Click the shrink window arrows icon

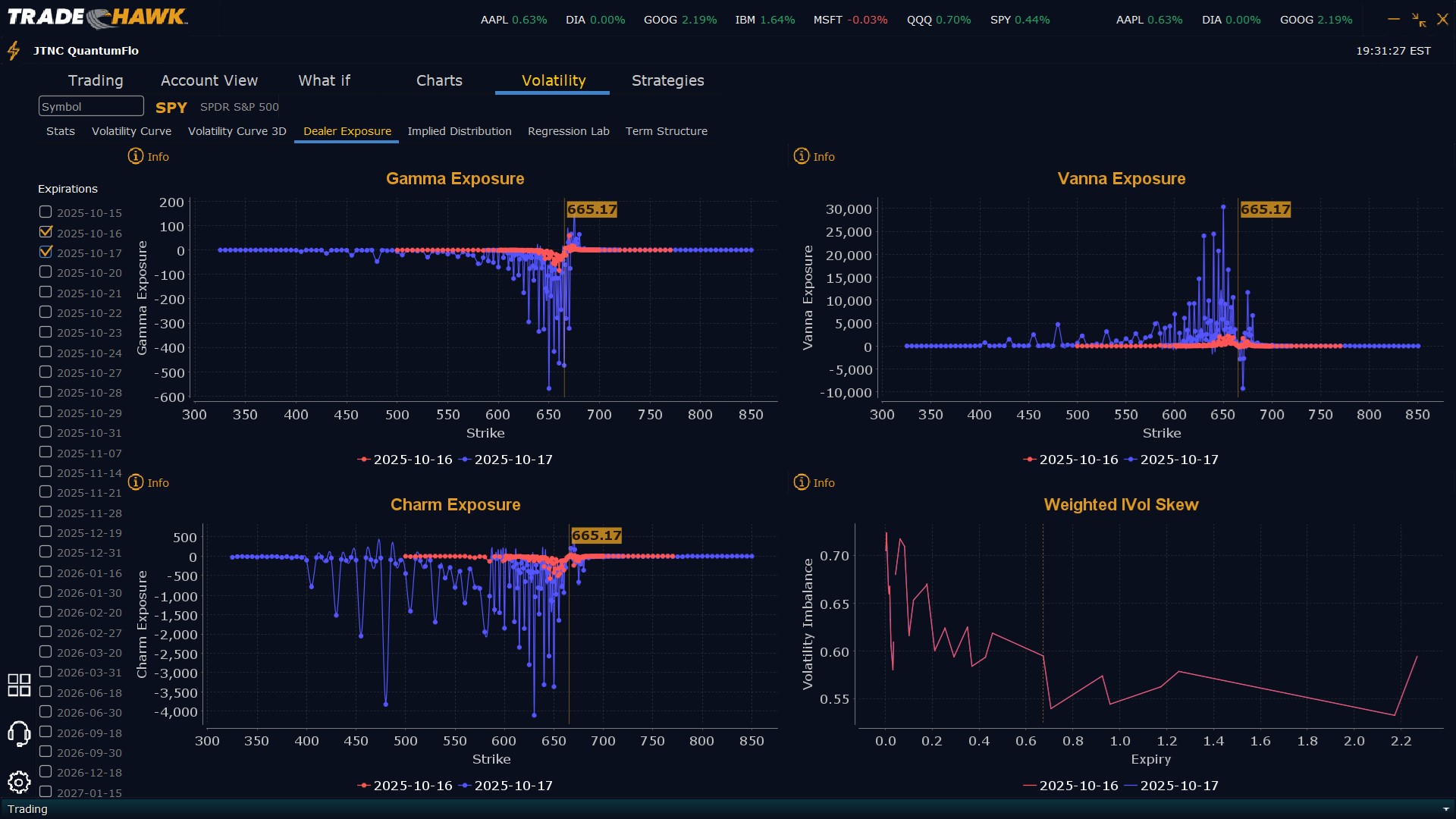(x=1418, y=20)
